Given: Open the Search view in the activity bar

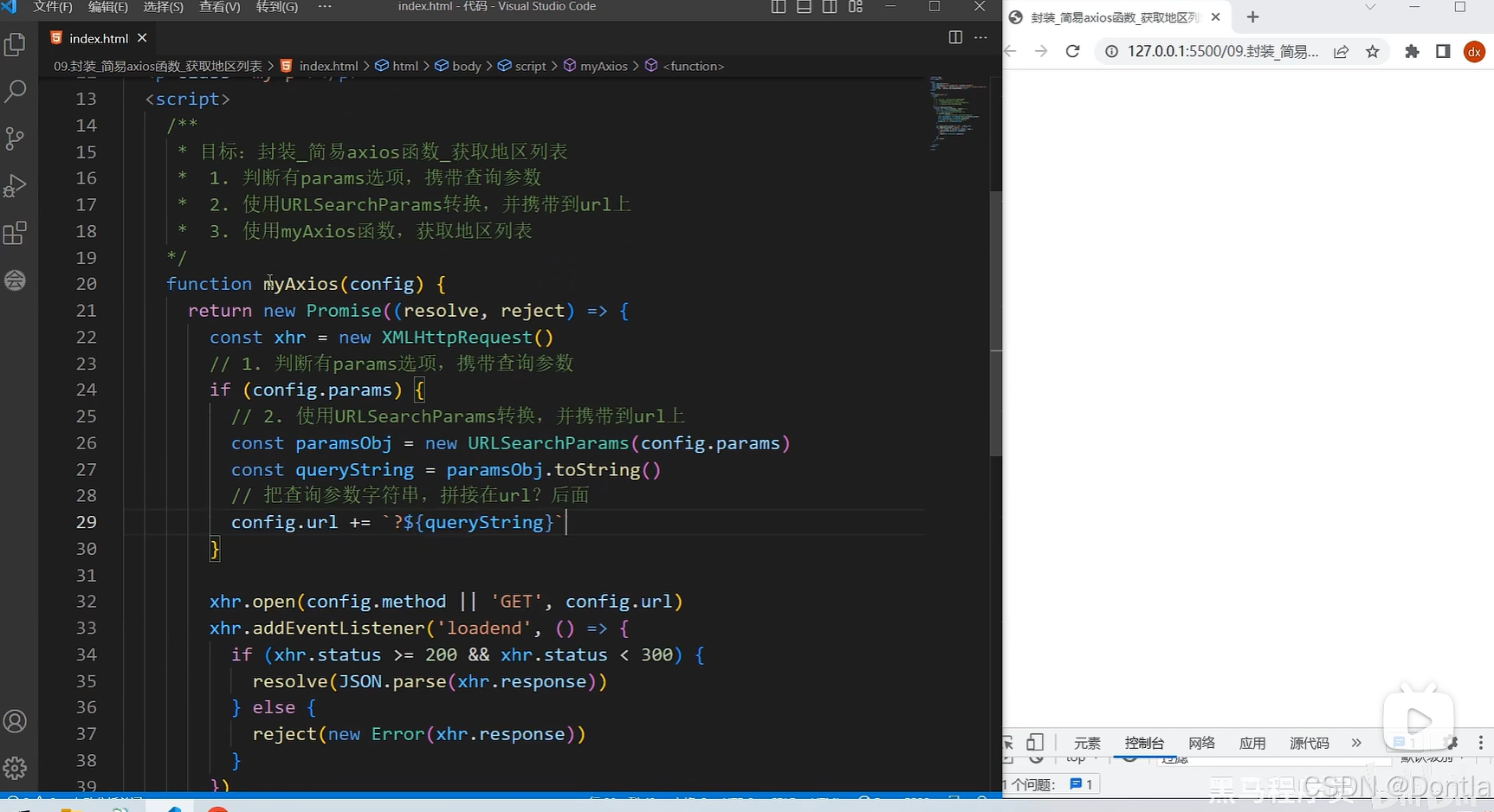Looking at the screenshot, I should tap(16, 91).
